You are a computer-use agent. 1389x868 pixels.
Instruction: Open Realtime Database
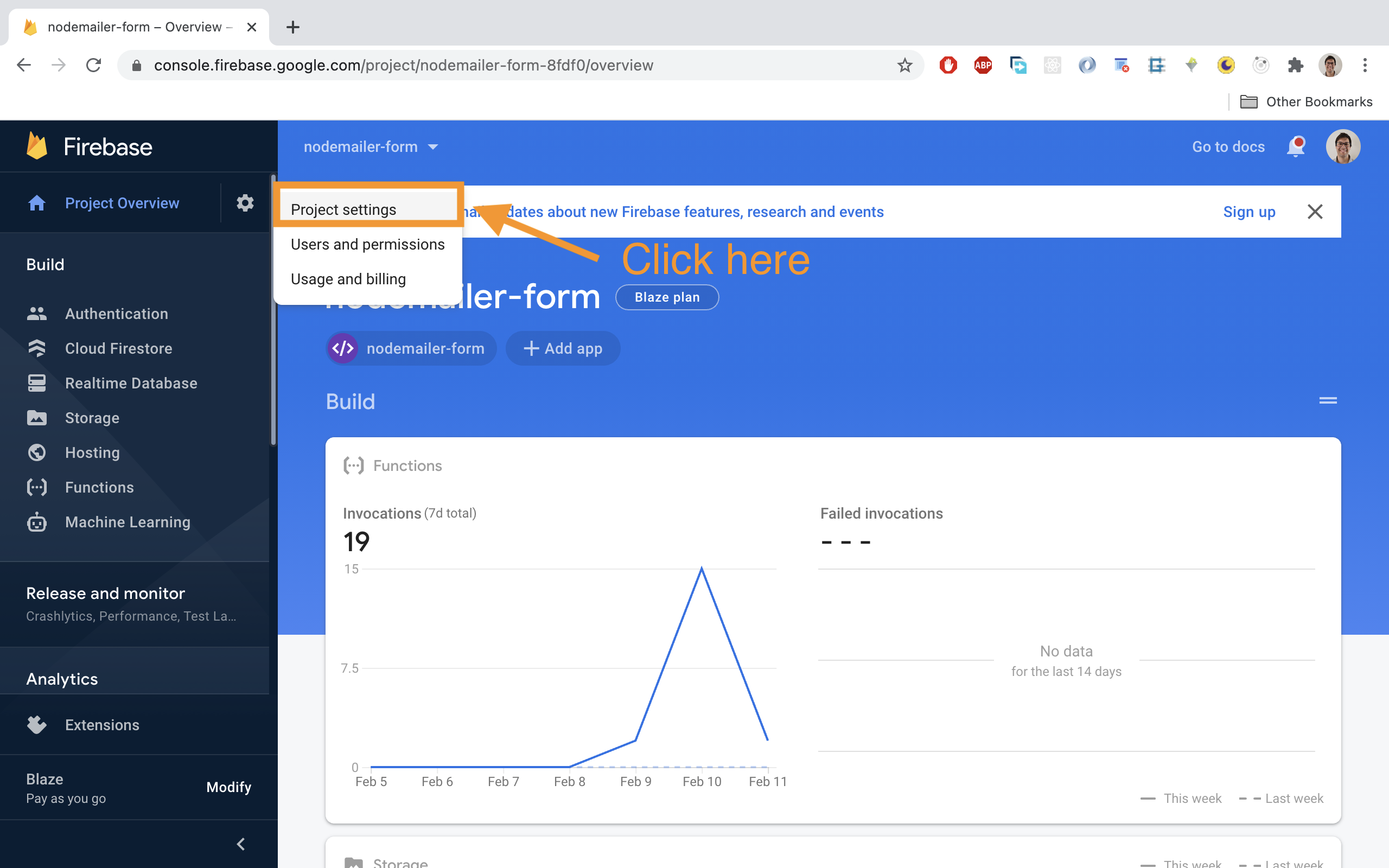(x=131, y=383)
